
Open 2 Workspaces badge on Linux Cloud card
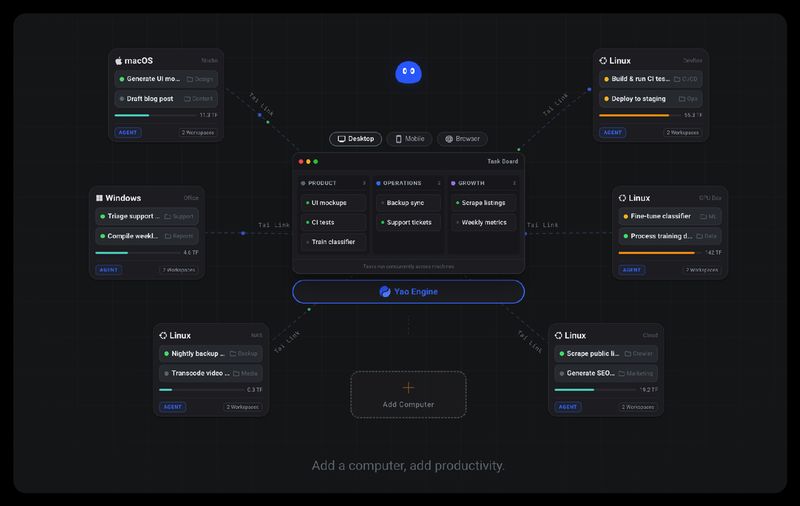tap(638, 407)
